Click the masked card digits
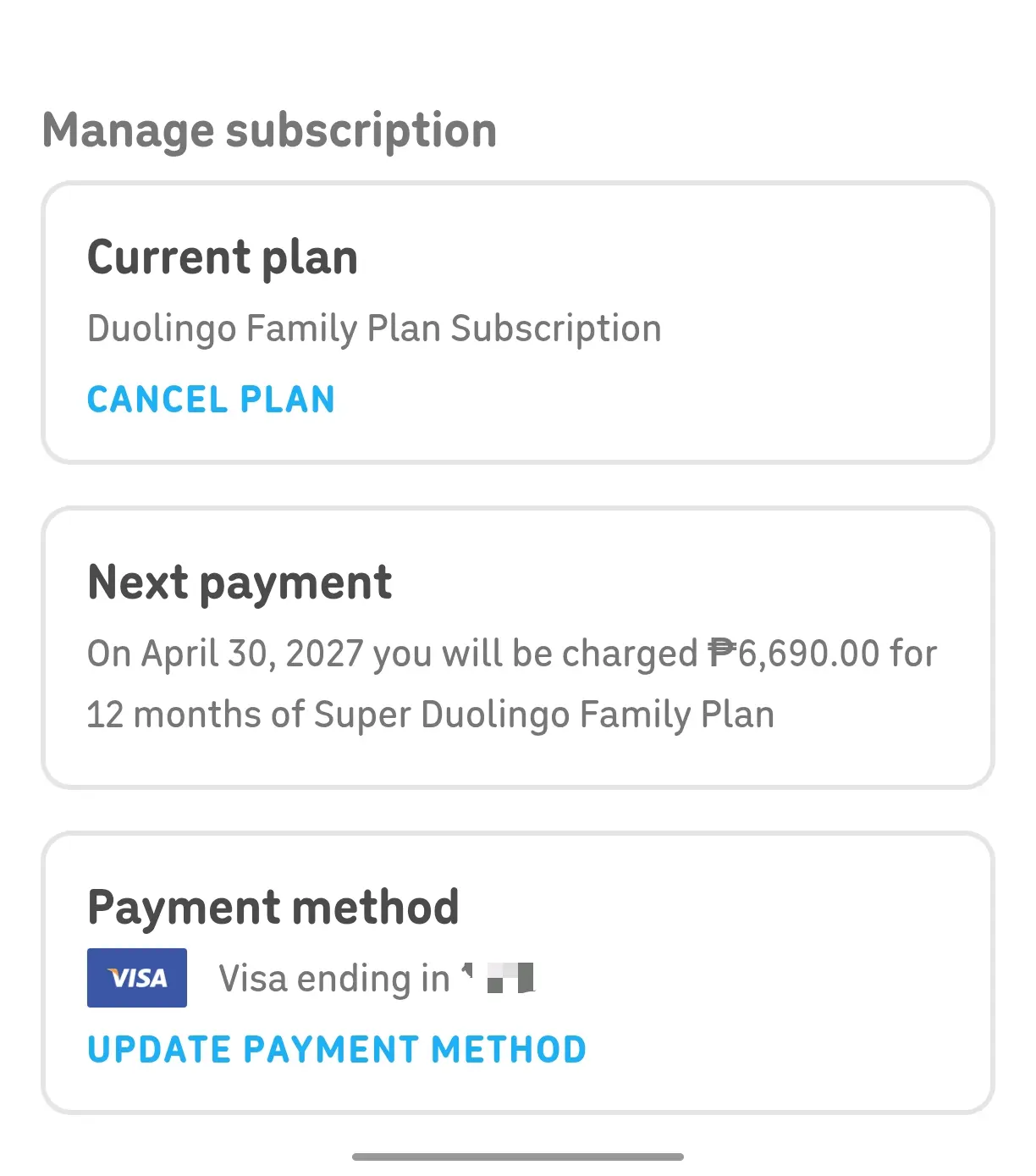 [x=499, y=978]
